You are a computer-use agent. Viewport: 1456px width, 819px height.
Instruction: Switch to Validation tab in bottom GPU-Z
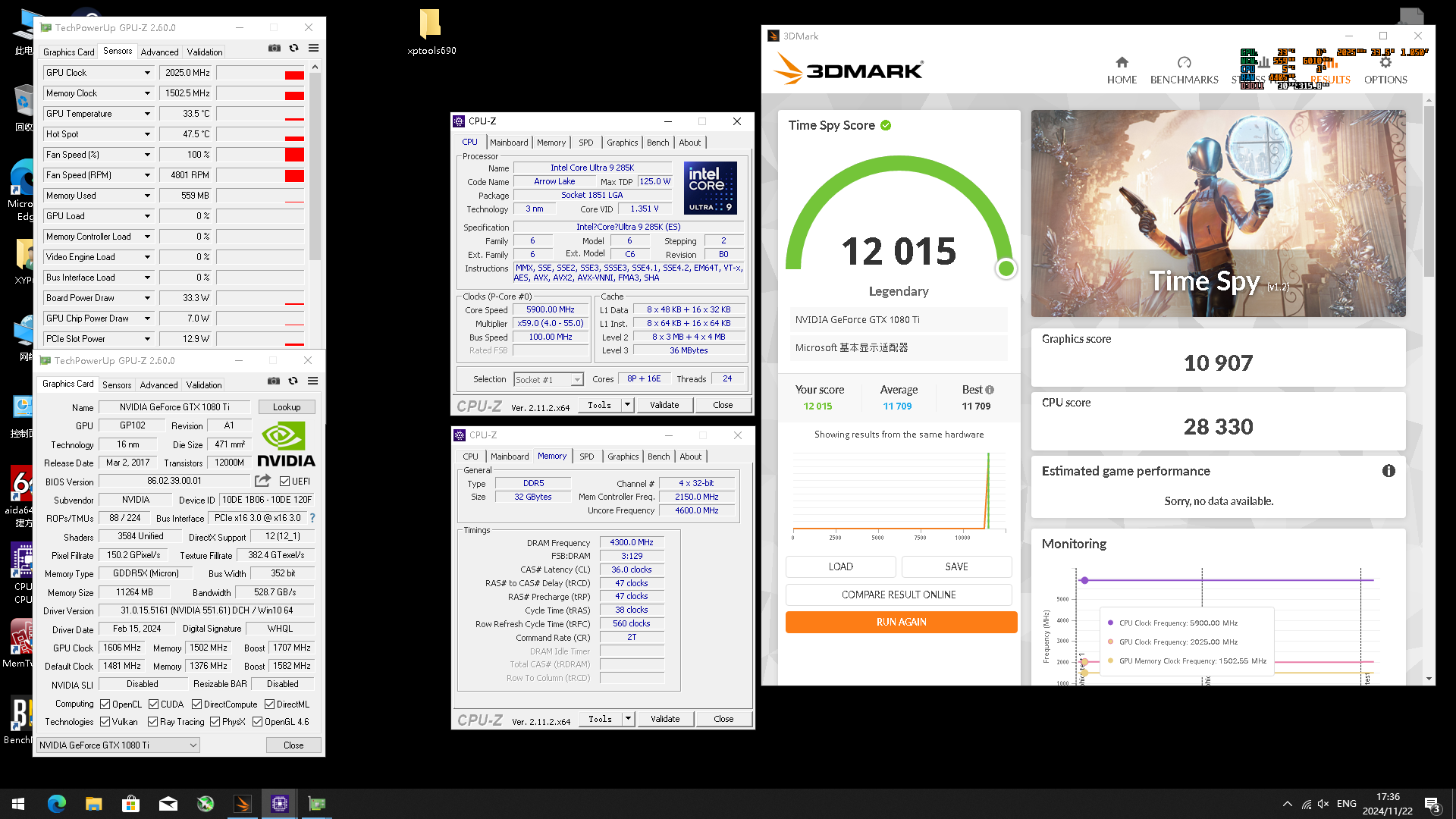[204, 385]
